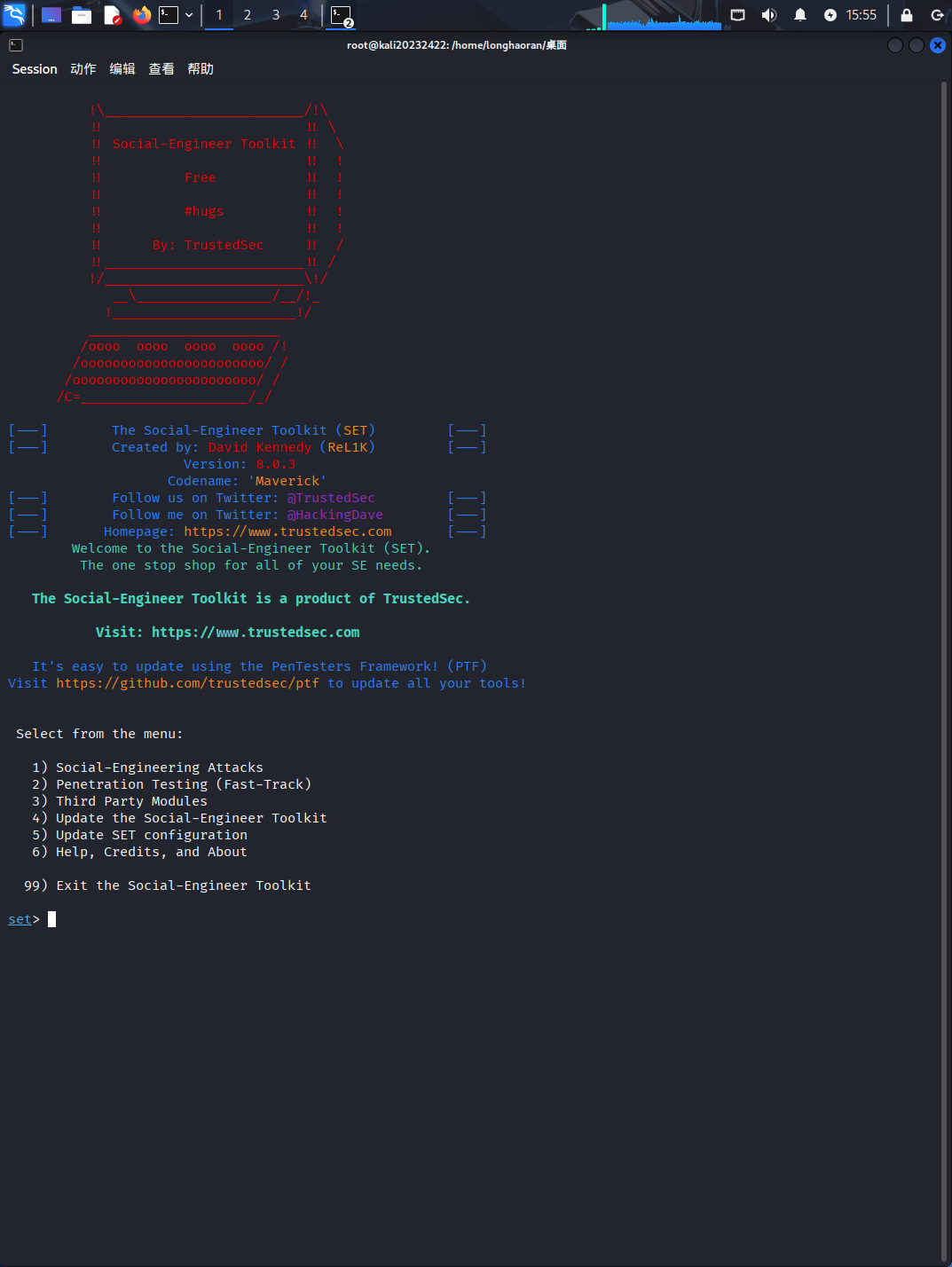Click '6) Help, Credits, and About' line
The image size is (952, 1267).
pyautogui.click(x=139, y=852)
